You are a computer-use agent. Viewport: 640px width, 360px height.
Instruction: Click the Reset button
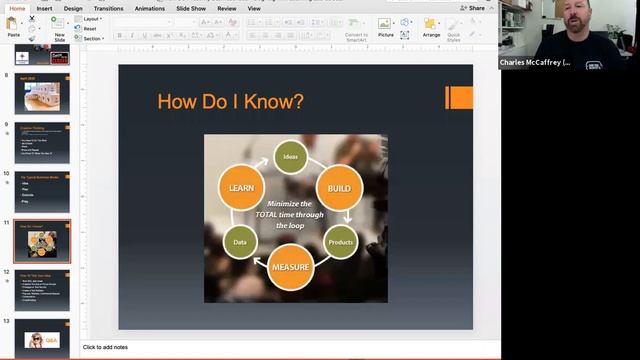click(x=86, y=29)
